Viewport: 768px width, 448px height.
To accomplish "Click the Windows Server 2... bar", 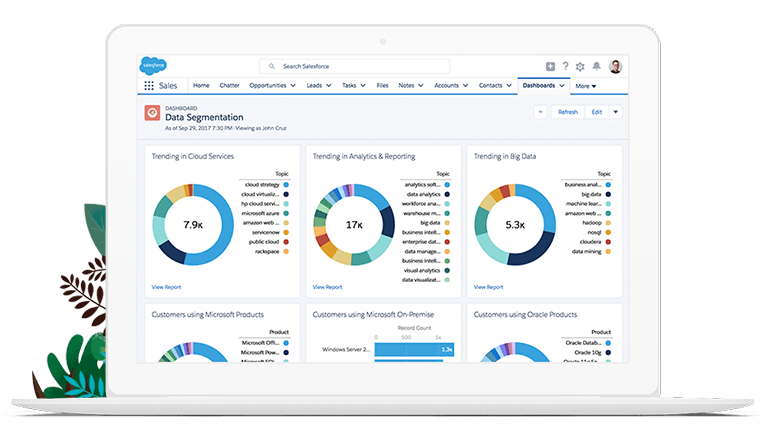I will [x=414, y=349].
